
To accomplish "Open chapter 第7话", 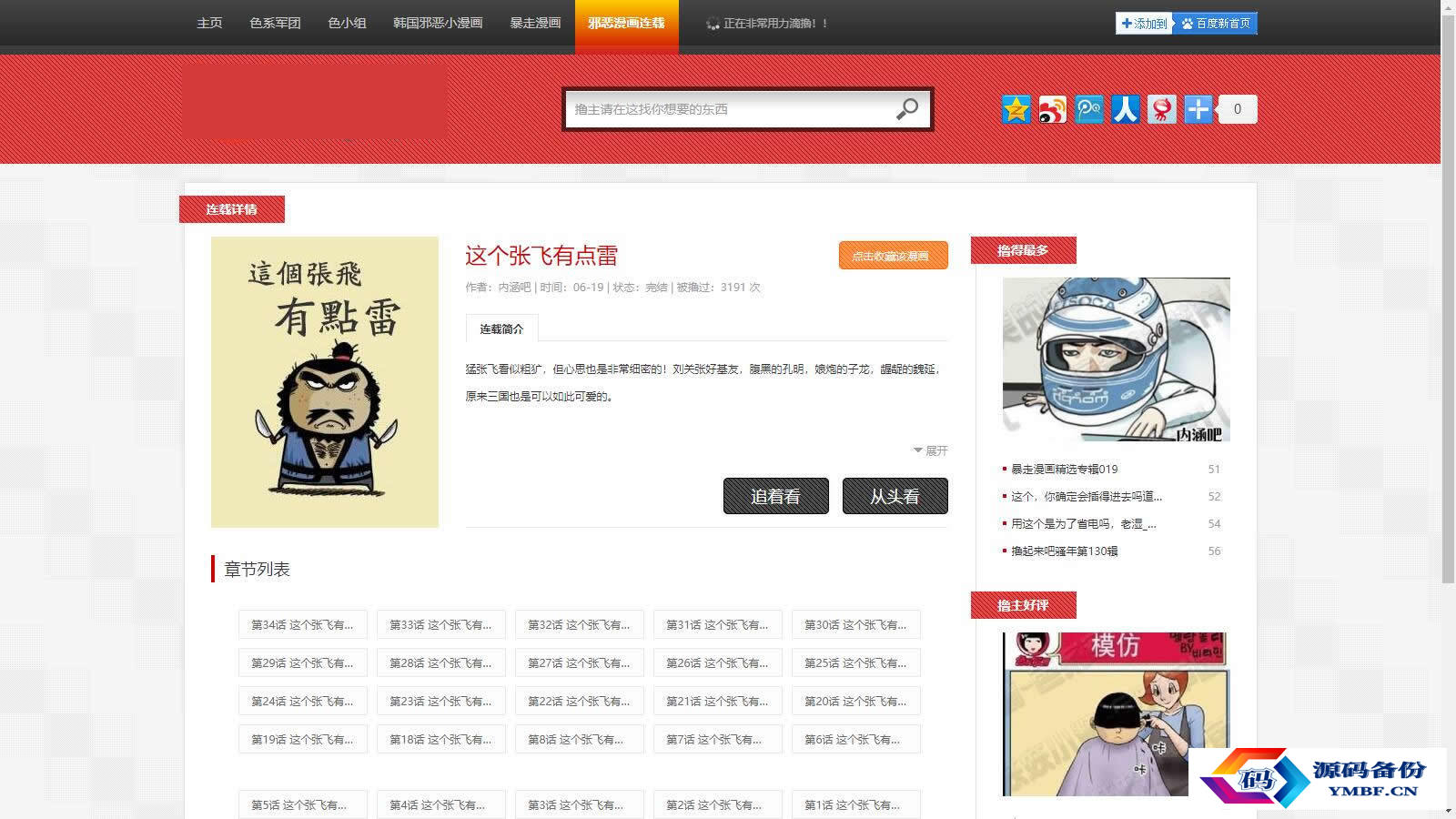I will (x=718, y=739).
